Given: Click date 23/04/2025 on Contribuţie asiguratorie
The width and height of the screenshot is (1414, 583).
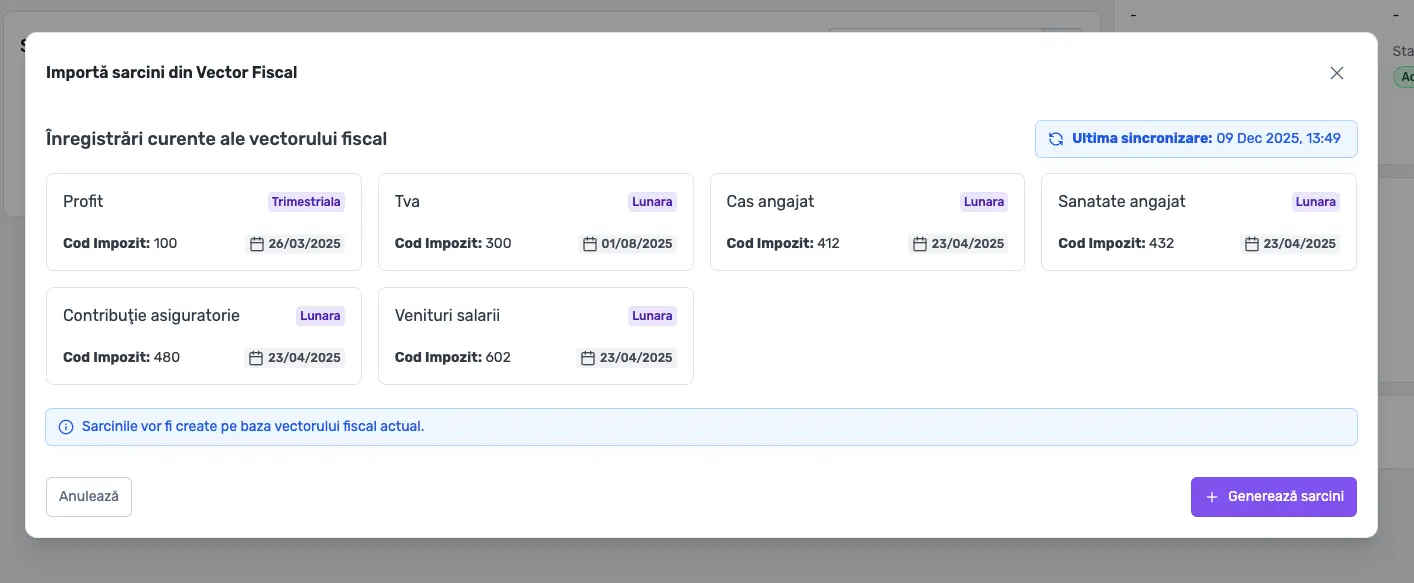Looking at the screenshot, I should tap(305, 358).
